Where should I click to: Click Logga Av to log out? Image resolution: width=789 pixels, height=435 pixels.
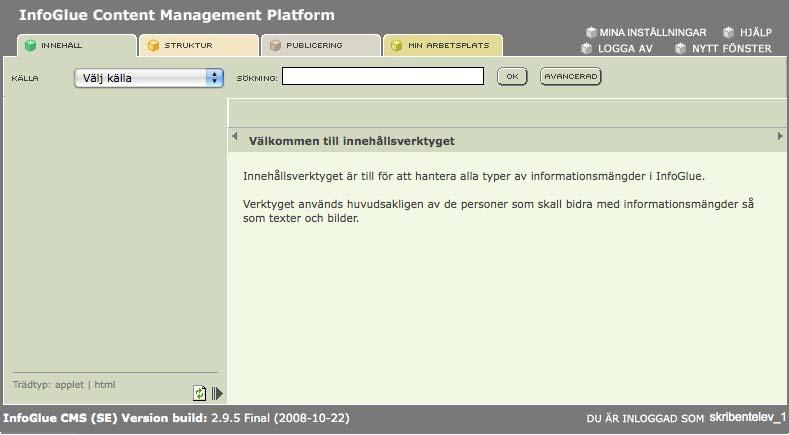click(x=625, y=49)
